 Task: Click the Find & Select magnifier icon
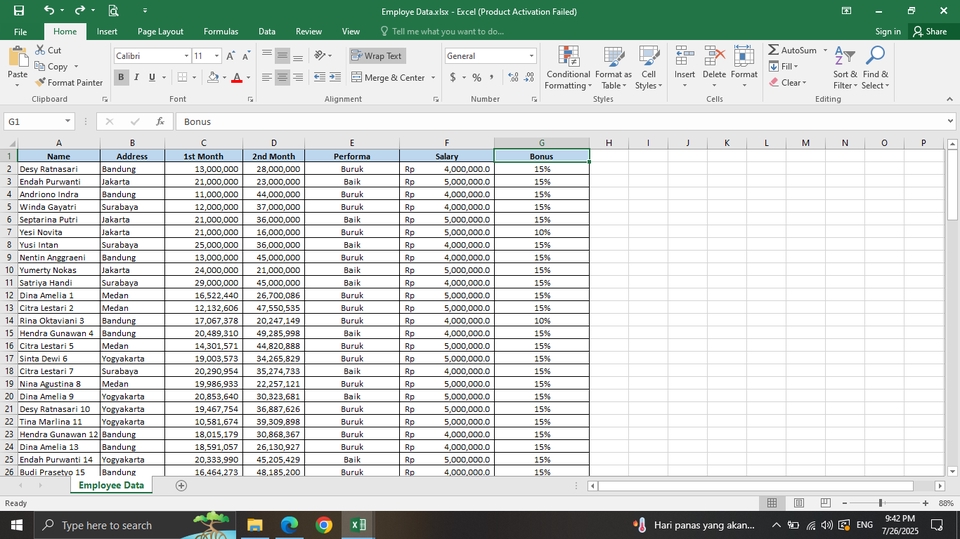click(875, 57)
